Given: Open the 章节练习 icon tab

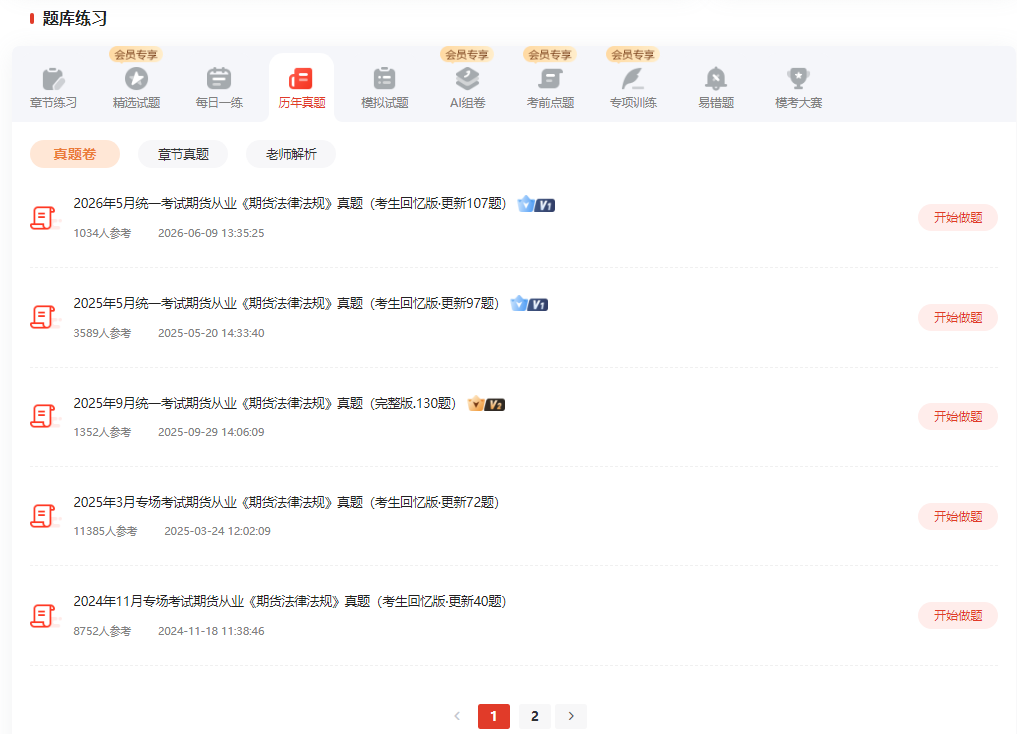Looking at the screenshot, I should coord(53,79).
